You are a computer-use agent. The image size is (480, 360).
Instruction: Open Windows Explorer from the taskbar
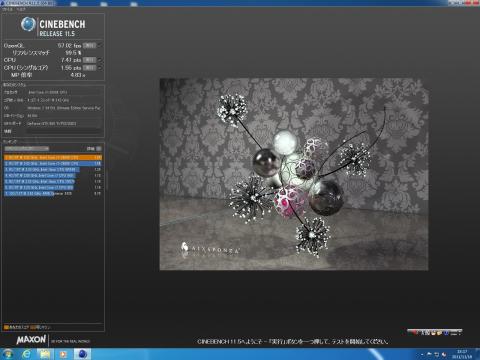[45, 354]
